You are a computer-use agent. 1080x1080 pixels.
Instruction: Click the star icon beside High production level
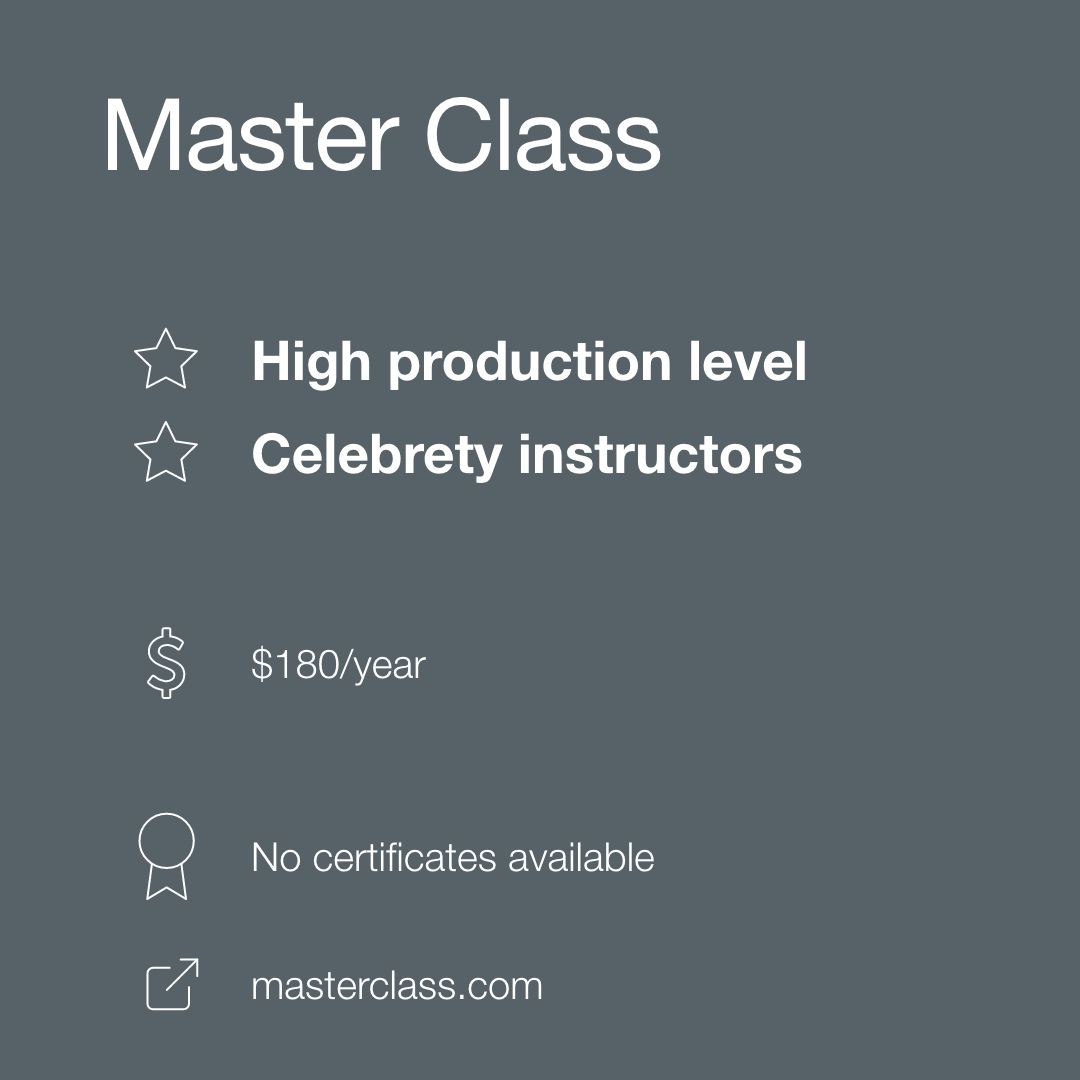pyautogui.click(x=166, y=360)
